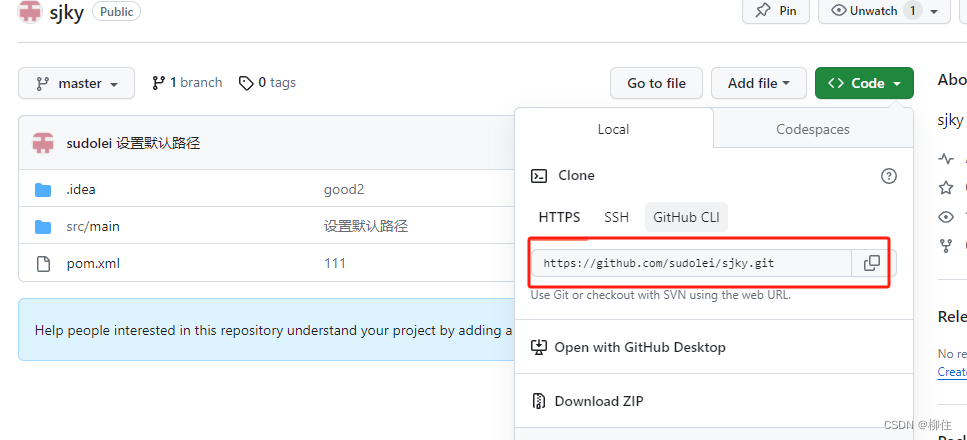
Task: Click the clone URL text field
Action: (x=691, y=263)
